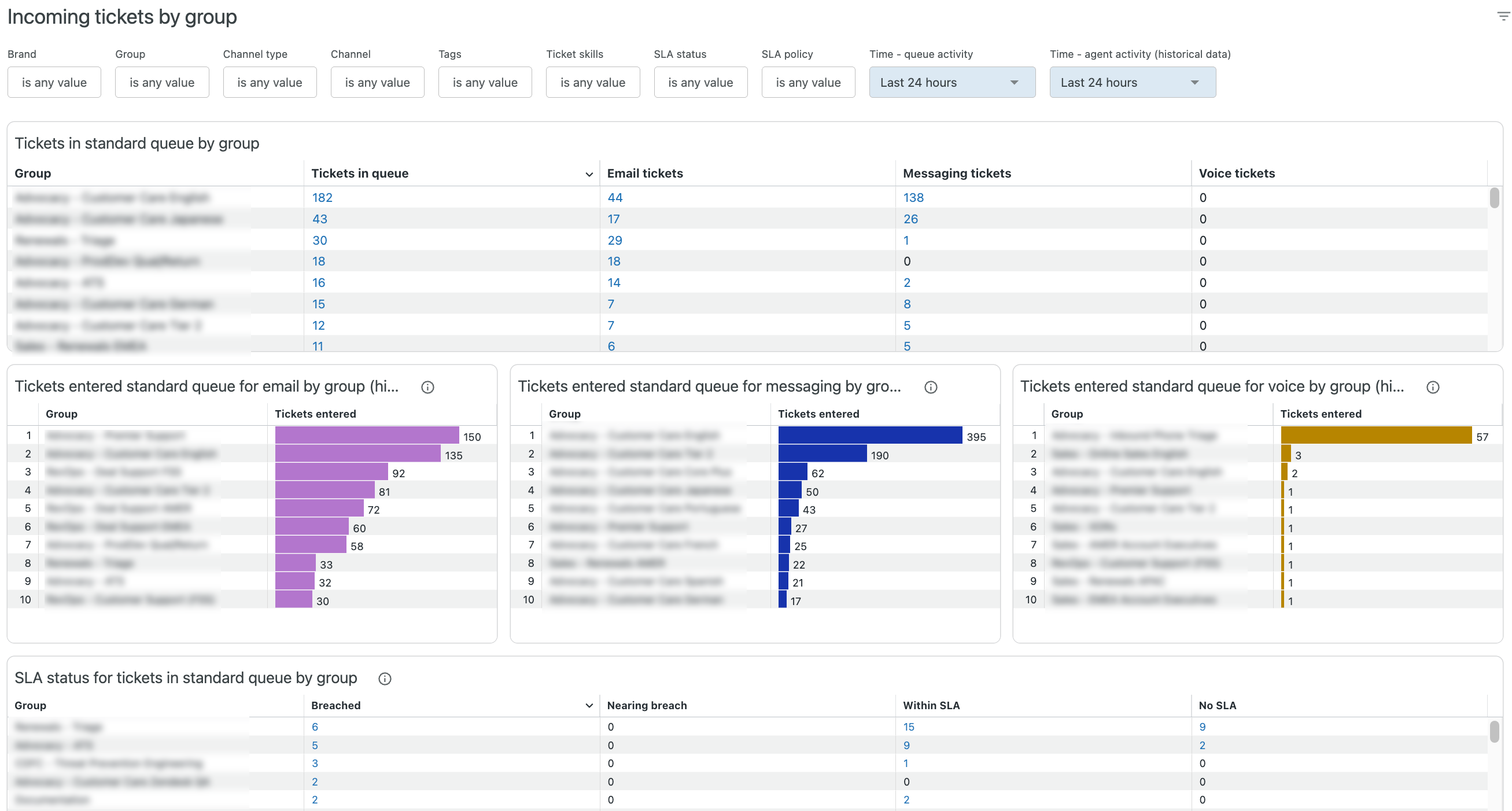Click the Email tickets column header

tap(644, 174)
